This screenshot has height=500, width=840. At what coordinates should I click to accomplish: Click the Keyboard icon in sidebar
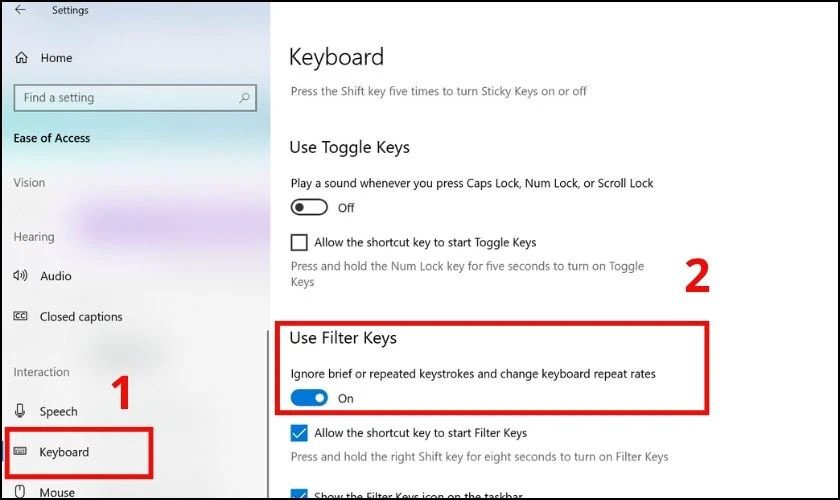point(20,453)
